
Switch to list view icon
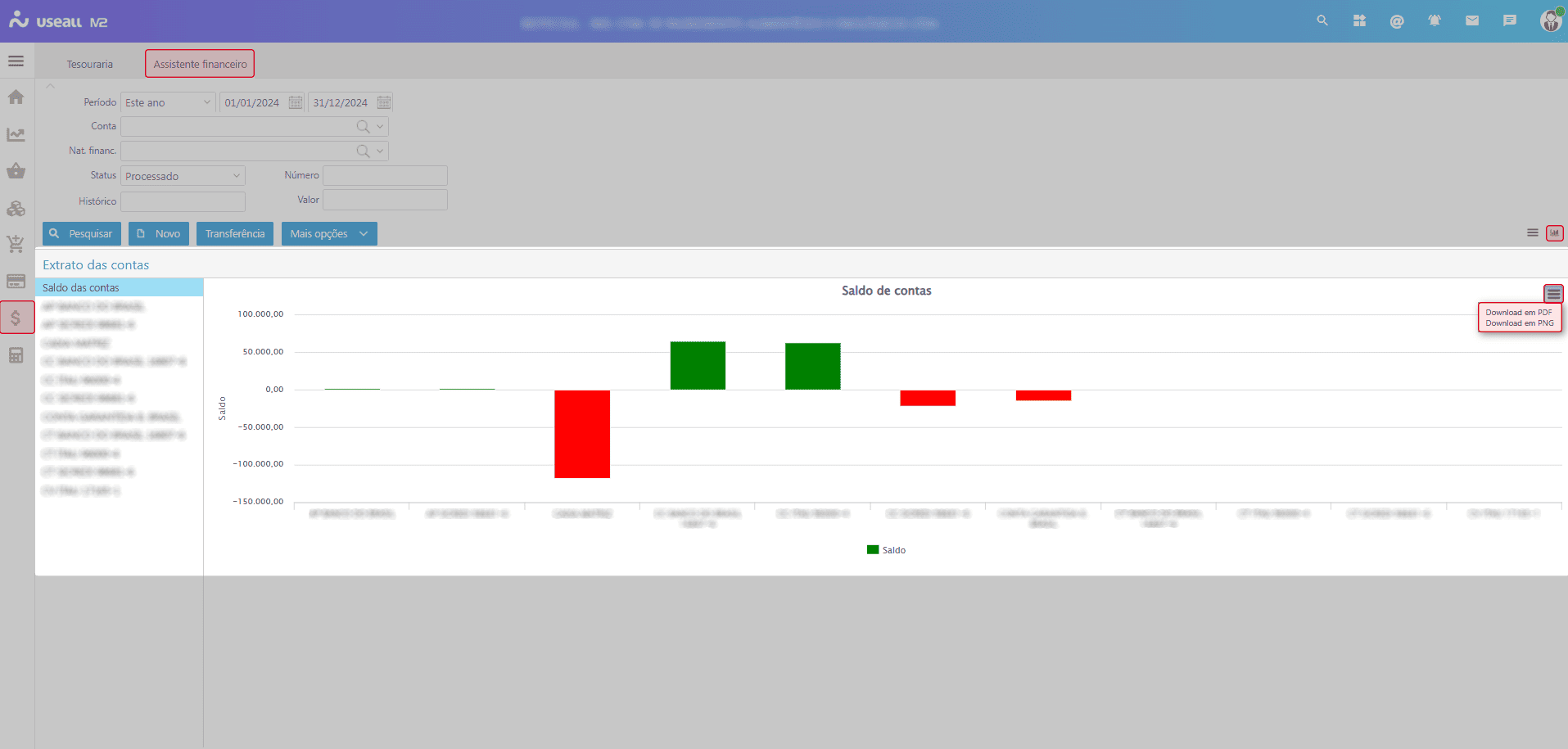[1532, 233]
